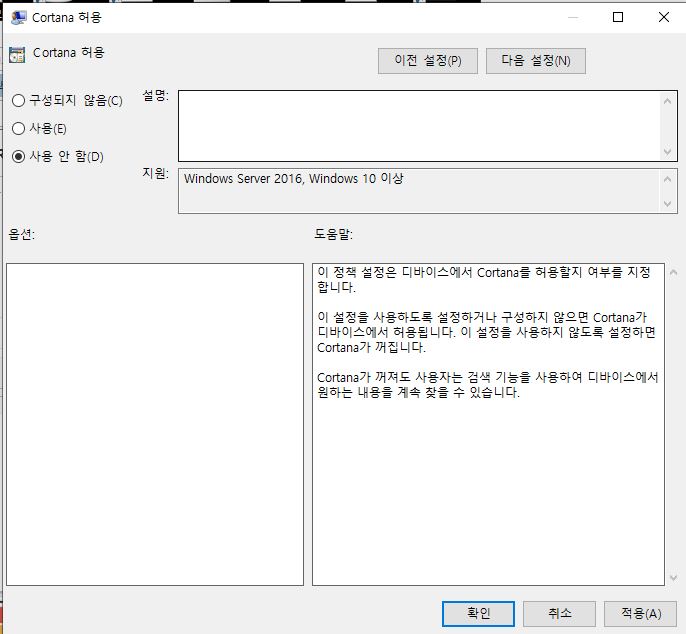This screenshot has width=686, height=634.
Task: Click the 지원: label
Action: [x=155, y=173]
